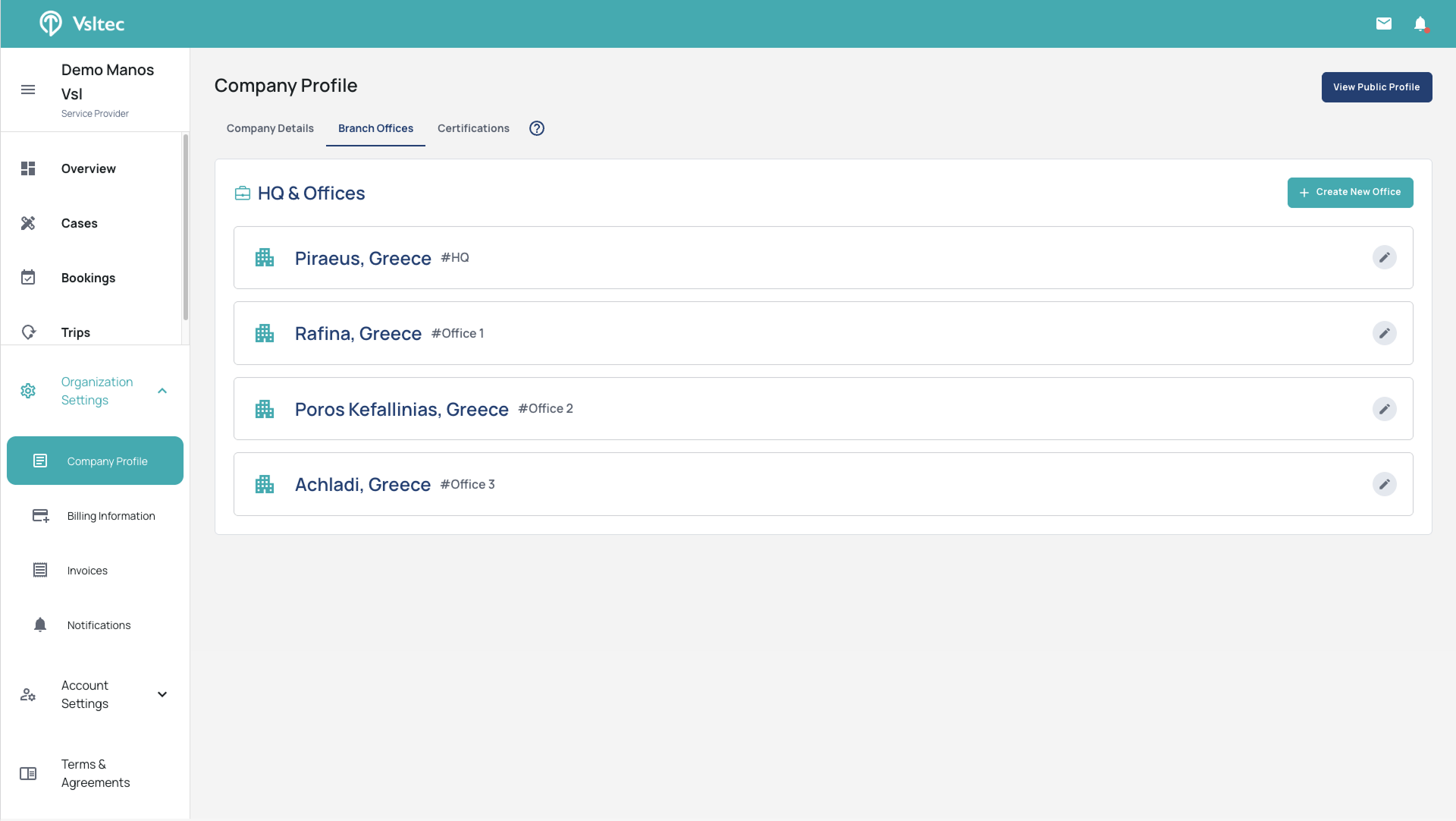This screenshot has width=1456, height=821.
Task: Click View Public Profile button
Action: [x=1376, y=87]
